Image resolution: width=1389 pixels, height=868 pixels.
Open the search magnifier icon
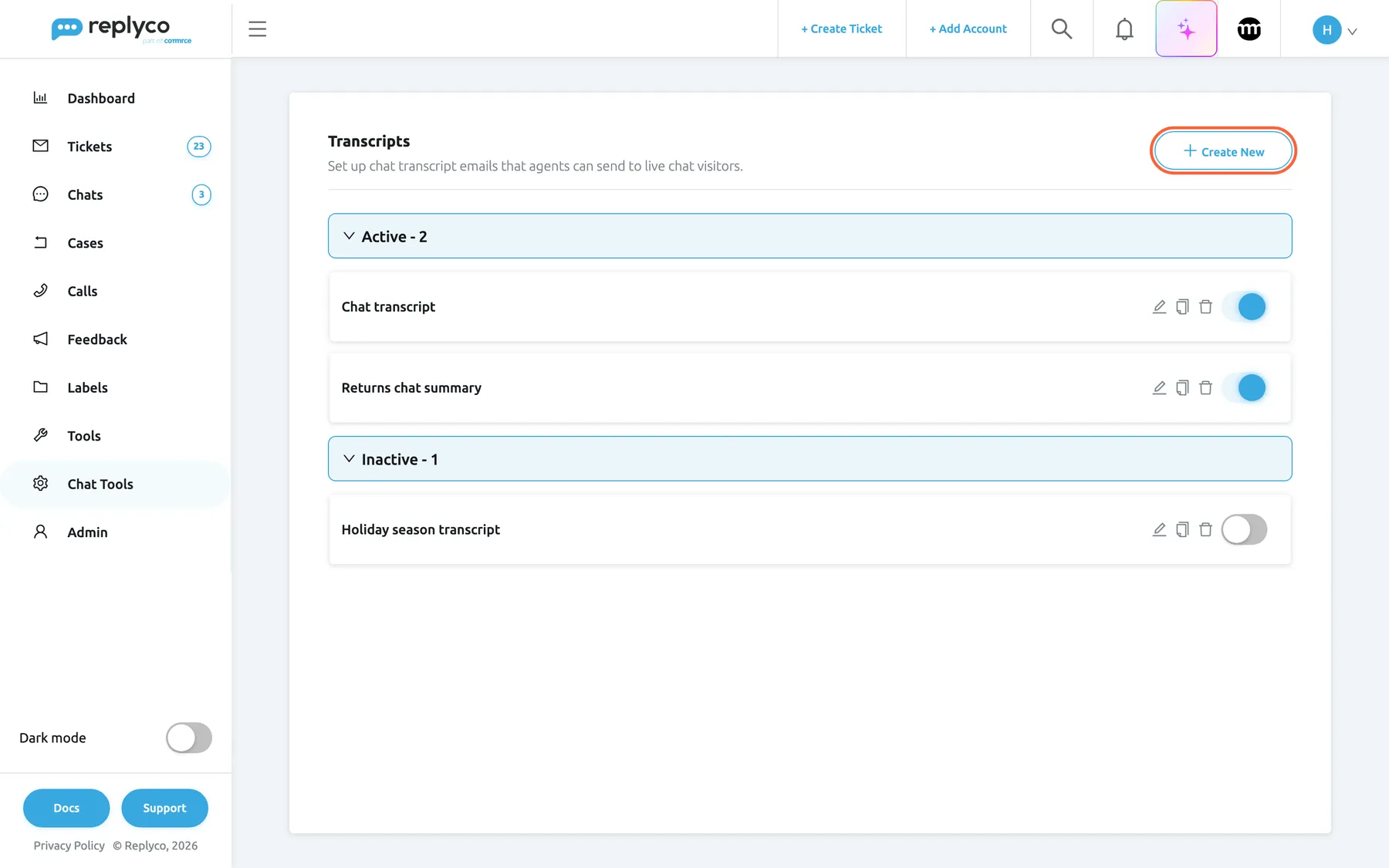(1062, 29)
